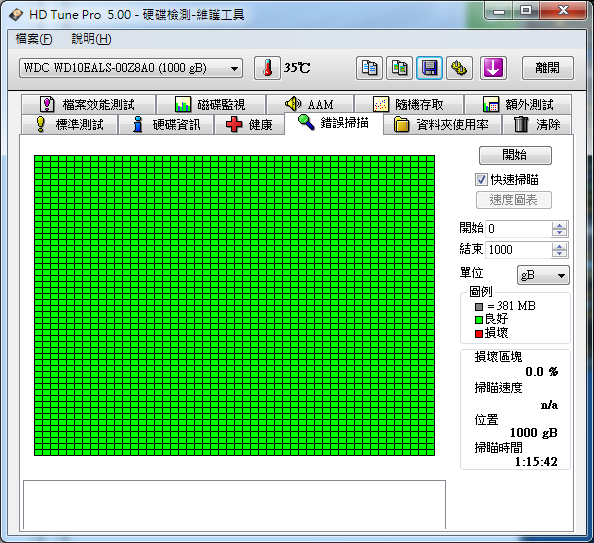The image size is (594, 543).
Task: Open the 檔案(F) menu
Action: tap(34, 39)
